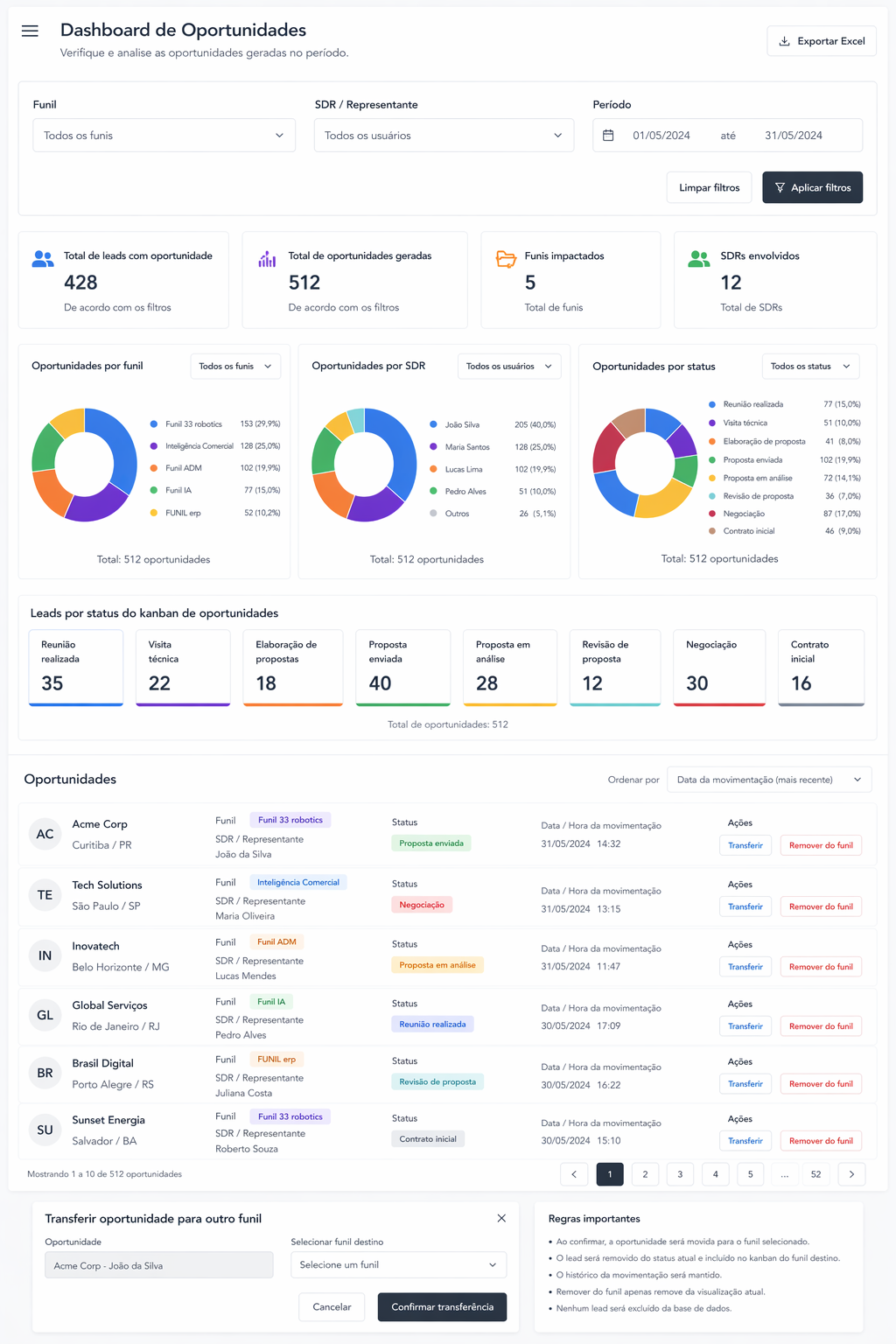Click the bar chart icon for oportunidades geradas

coord(267,259)
